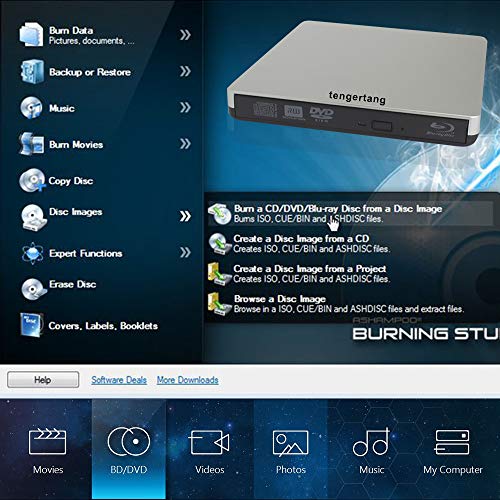The image size is (500, 500).
Task: Choose Create a Disc Image from a Project
Action: (310, 269)
